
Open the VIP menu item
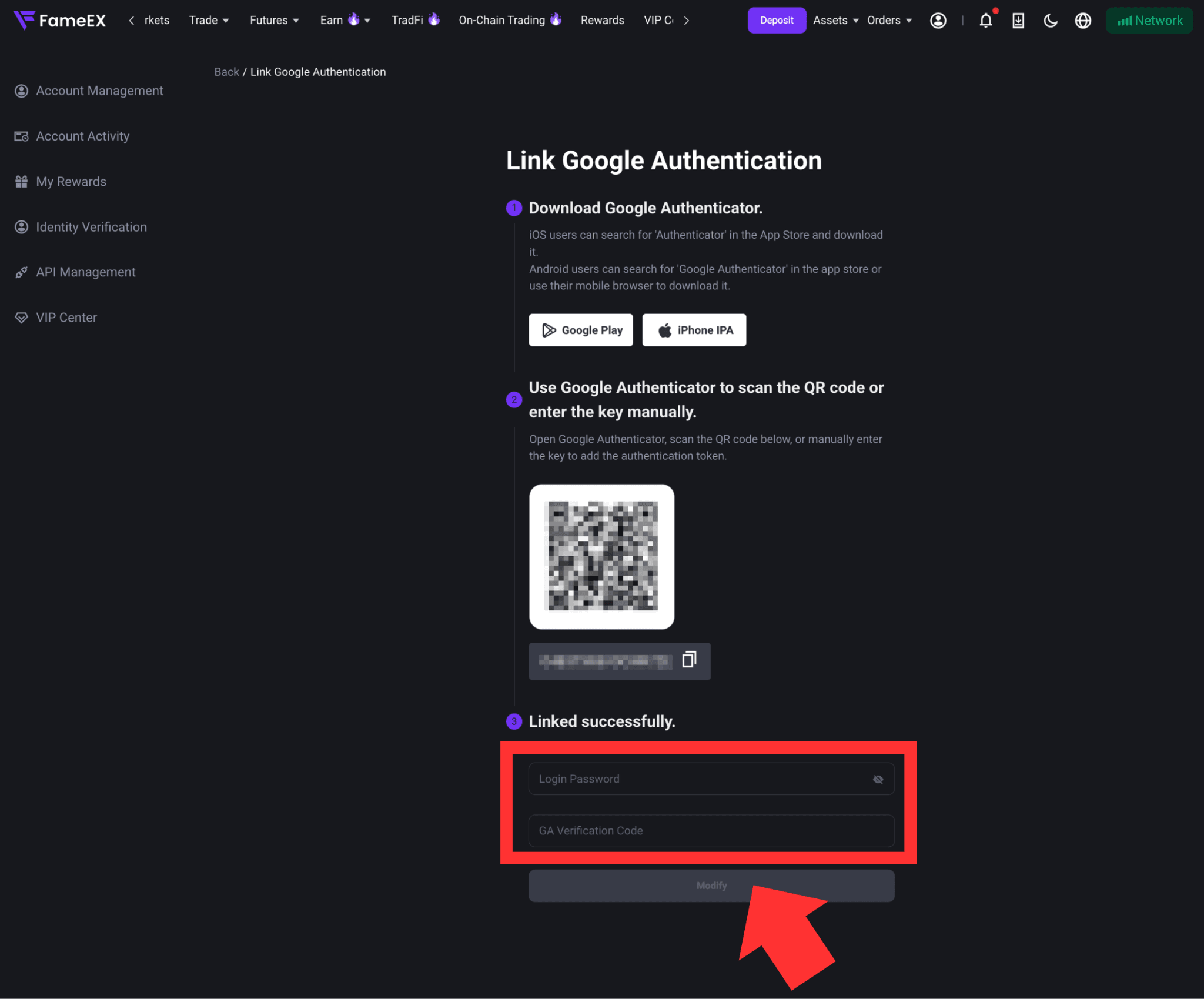click(x=658, y=21)
